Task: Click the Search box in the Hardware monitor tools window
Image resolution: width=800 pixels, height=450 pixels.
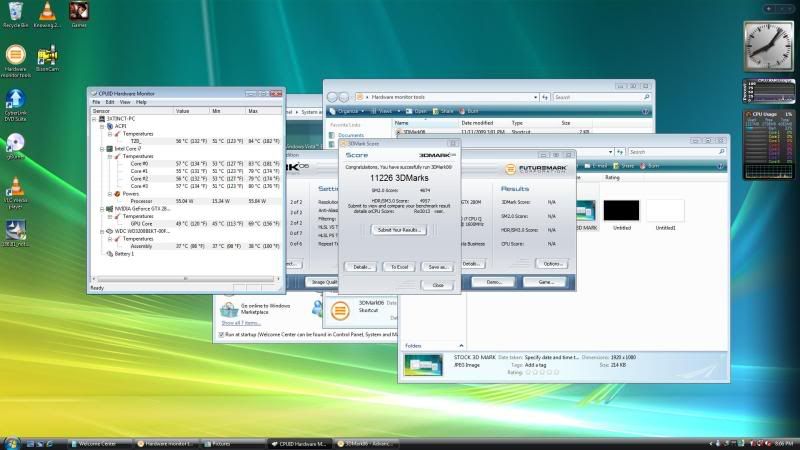Action: pos(601,97)
